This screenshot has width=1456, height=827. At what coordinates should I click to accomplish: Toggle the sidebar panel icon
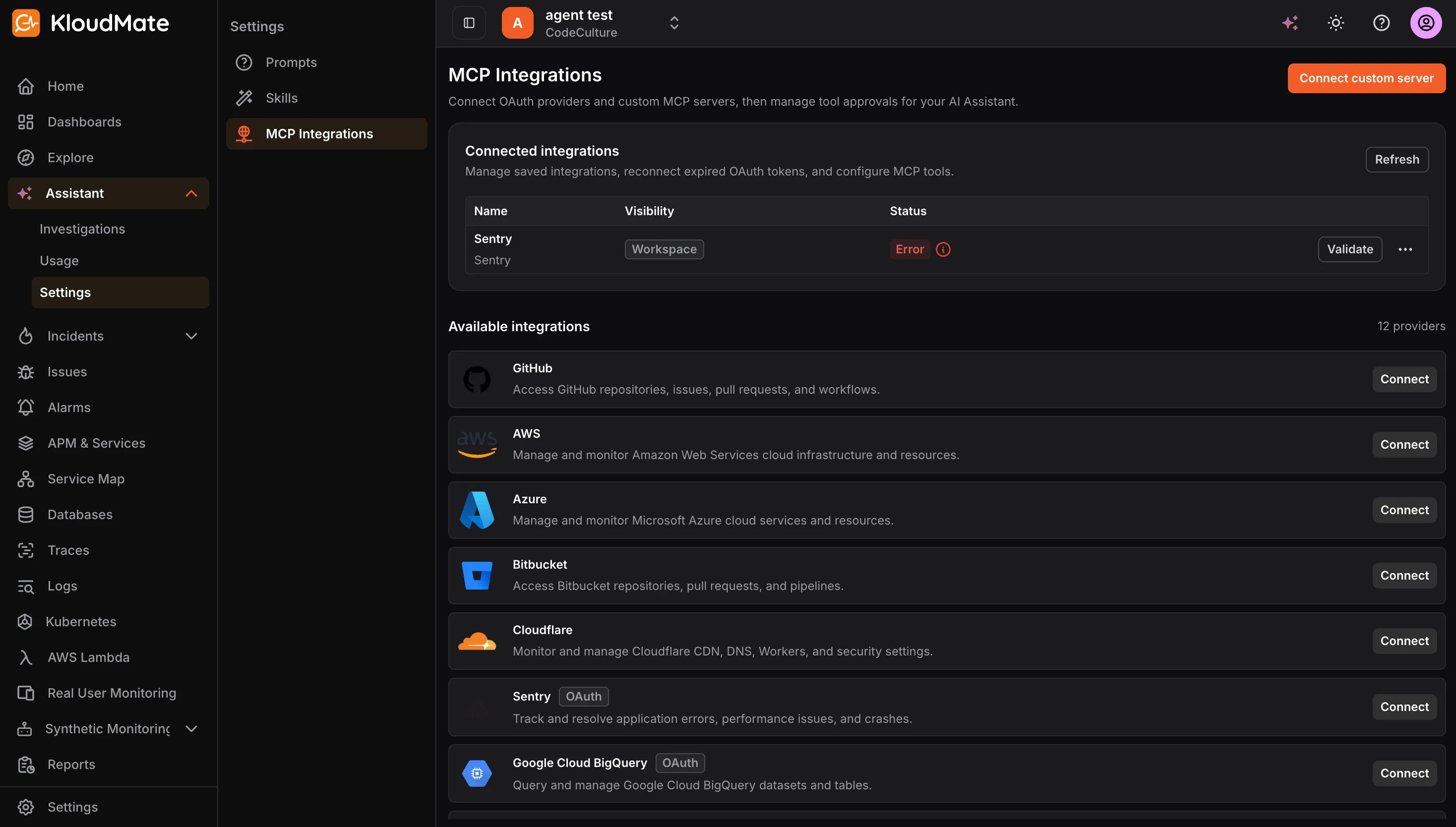click(x=469, y=23)
